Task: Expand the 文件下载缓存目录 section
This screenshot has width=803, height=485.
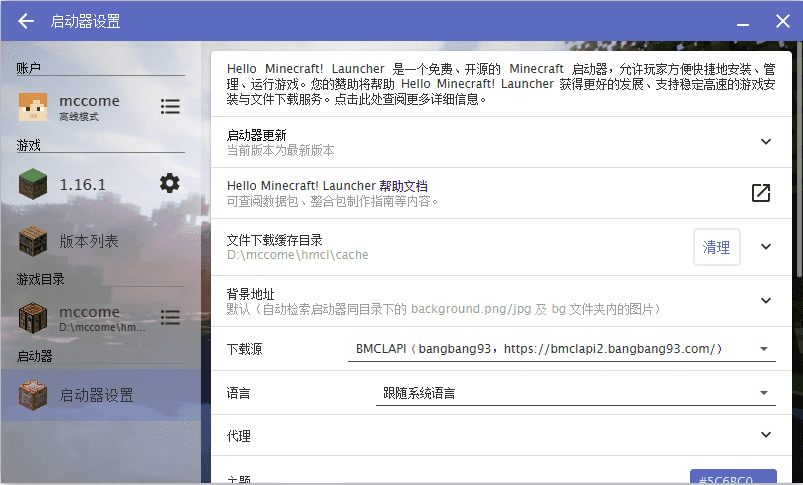Action: pos(766,247)
